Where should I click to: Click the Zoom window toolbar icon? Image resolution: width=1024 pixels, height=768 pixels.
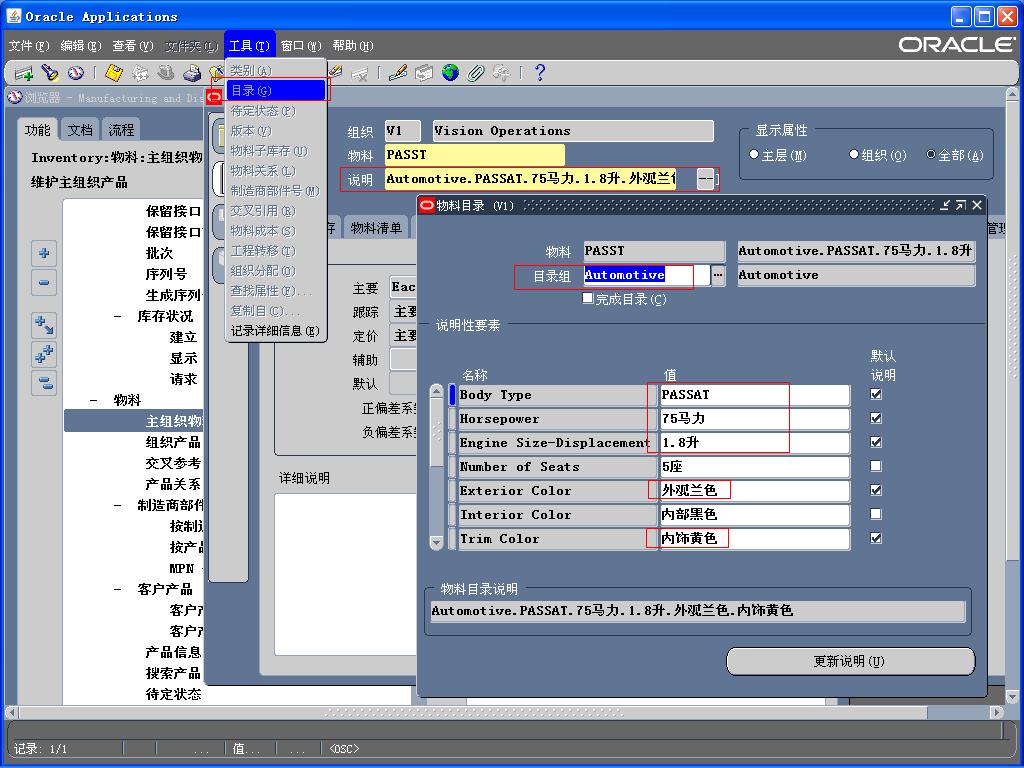click(x=424, y=72)
